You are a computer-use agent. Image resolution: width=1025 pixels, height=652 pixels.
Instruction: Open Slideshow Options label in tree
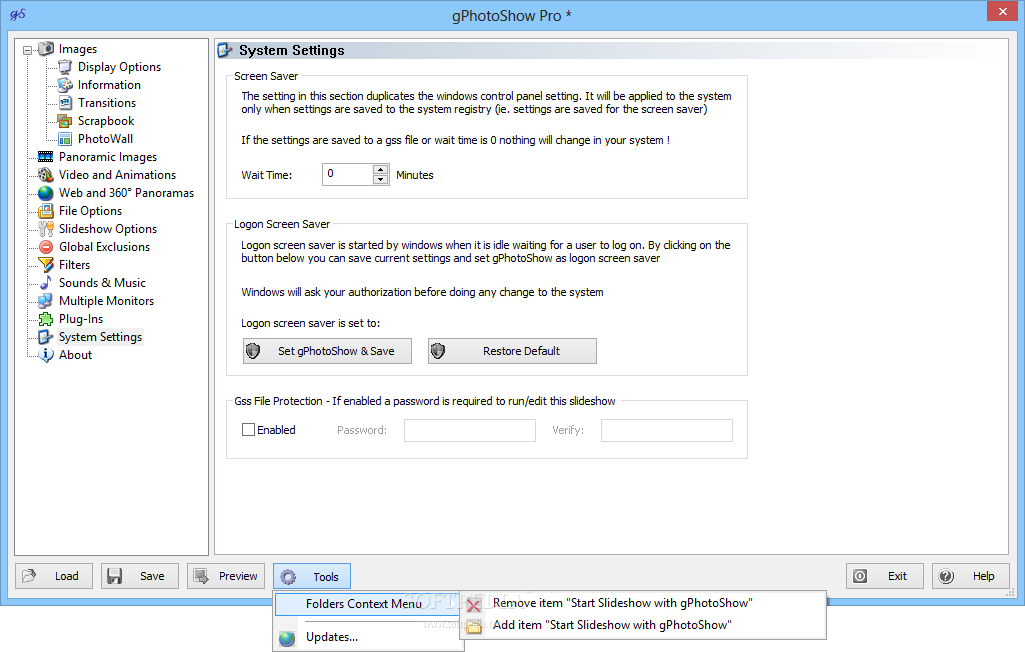[x=108, y=229]
